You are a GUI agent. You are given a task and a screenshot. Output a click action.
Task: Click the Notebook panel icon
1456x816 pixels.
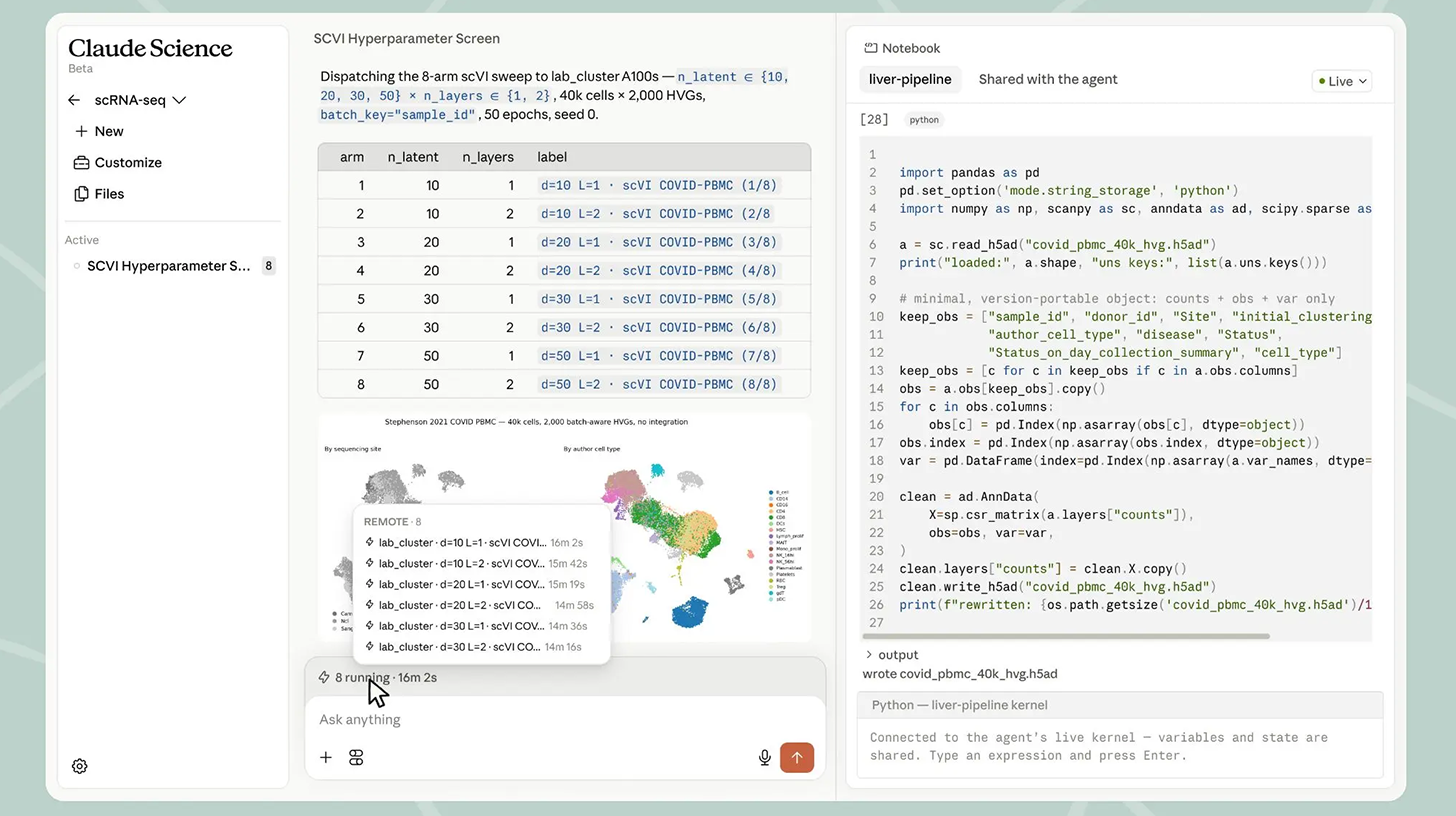tap(871, 48)
